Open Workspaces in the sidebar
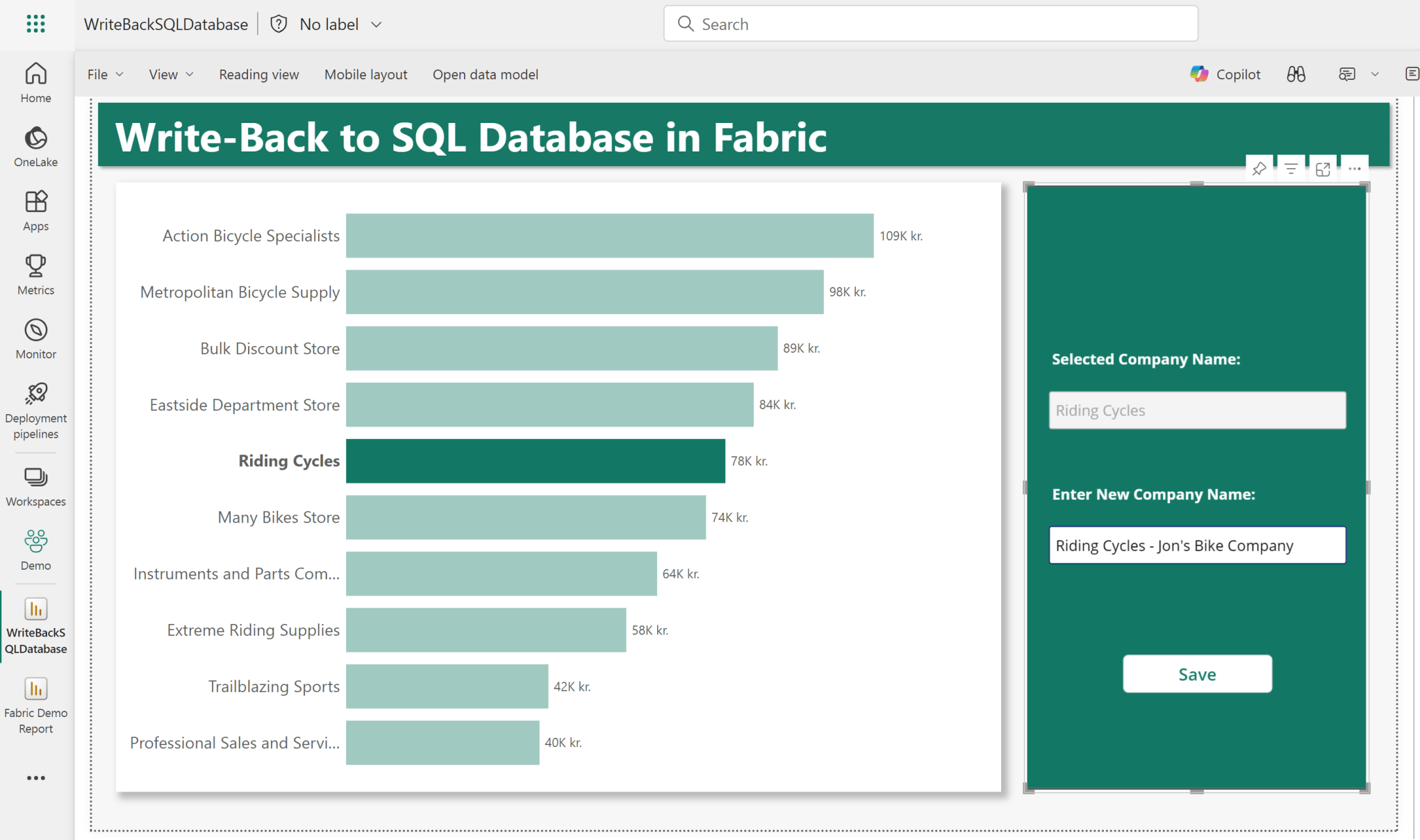This screenshot has height=840, width=1420. 35,486
